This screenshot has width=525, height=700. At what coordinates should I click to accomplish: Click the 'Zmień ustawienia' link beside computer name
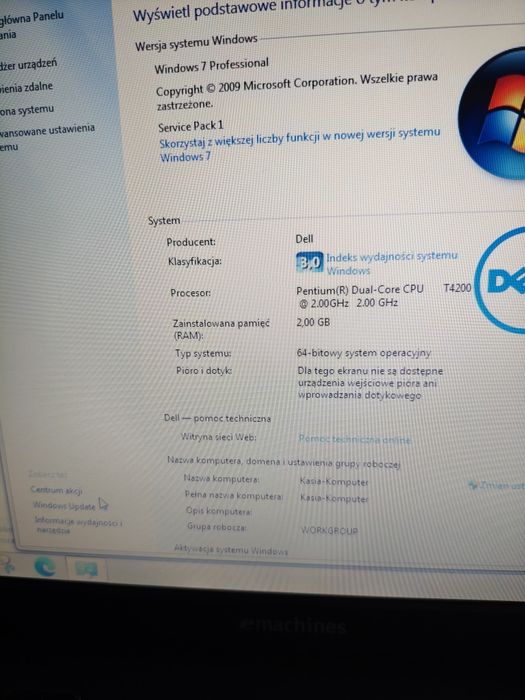(x=496, y=485)
